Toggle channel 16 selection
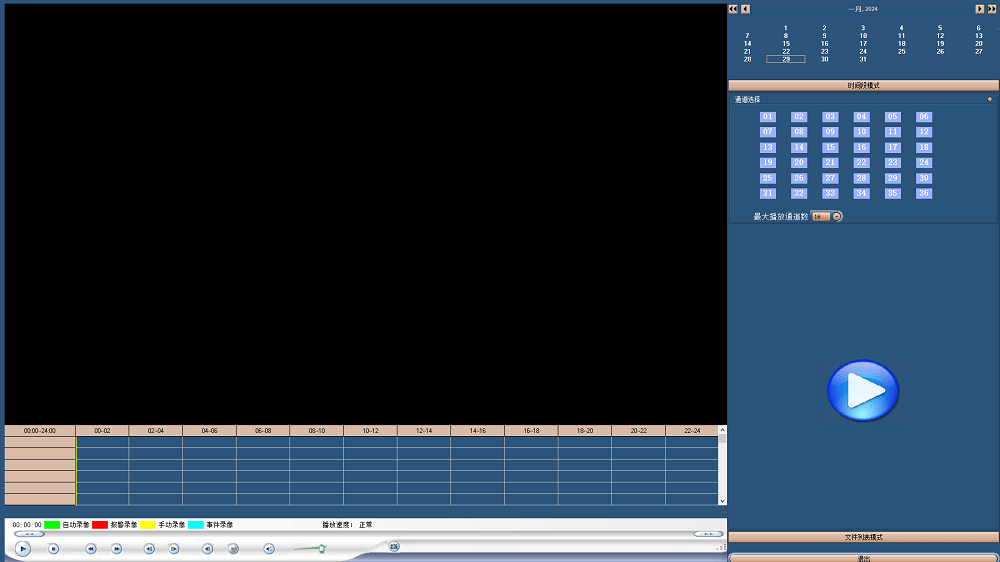This screenshot has width=1000, height=562. [861, 148]
